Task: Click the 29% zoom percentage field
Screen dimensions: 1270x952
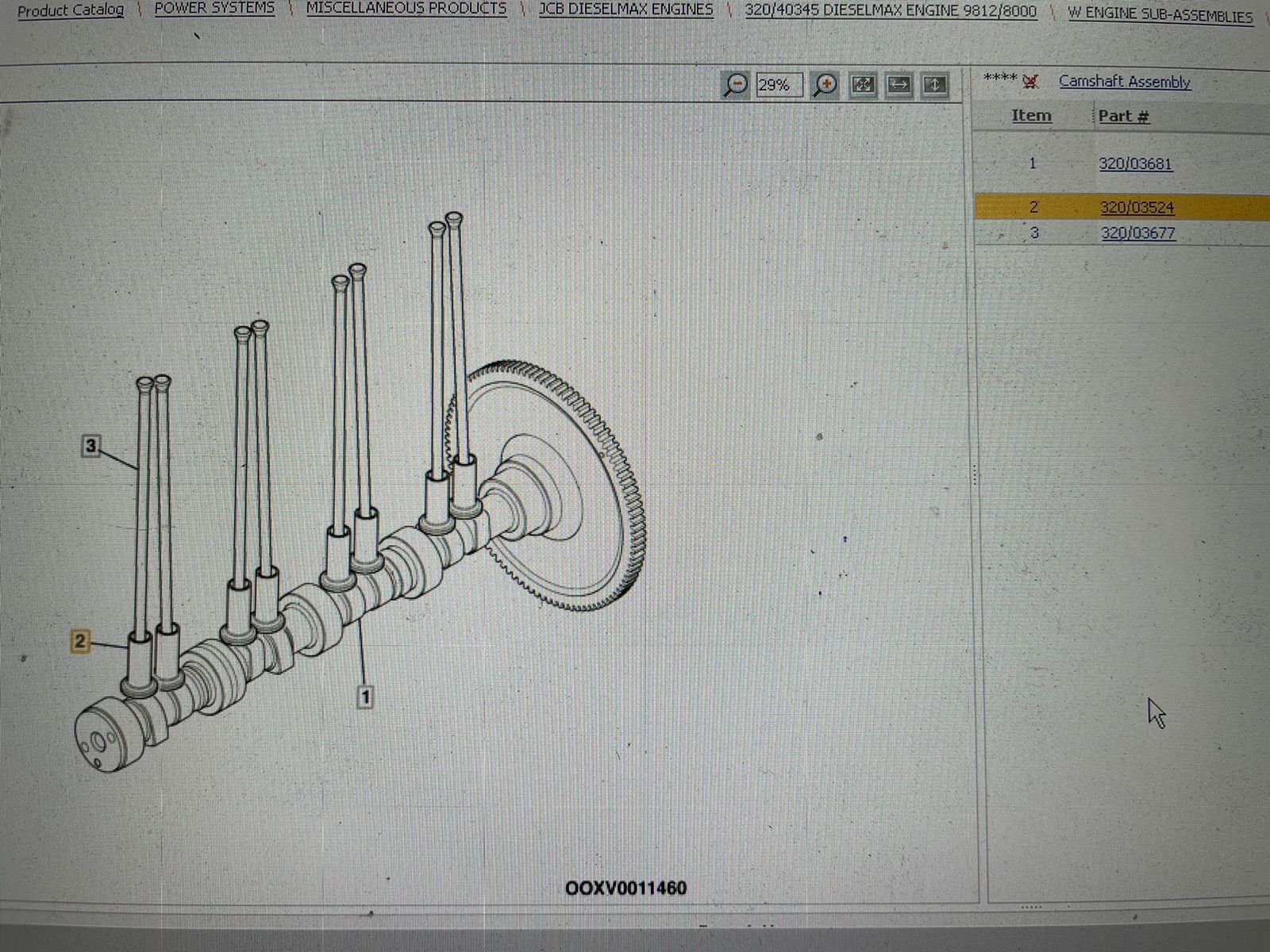Action: (779, 85)
